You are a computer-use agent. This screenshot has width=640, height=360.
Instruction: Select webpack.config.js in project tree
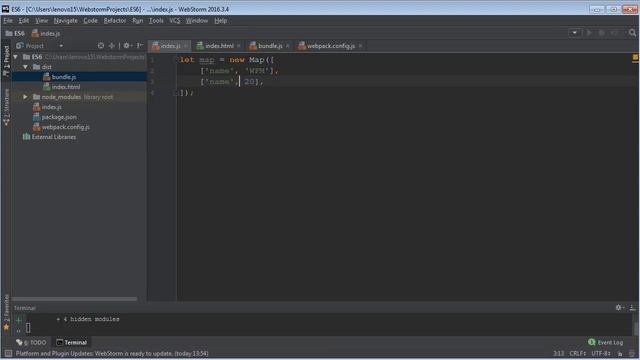[x=61, y=127]
